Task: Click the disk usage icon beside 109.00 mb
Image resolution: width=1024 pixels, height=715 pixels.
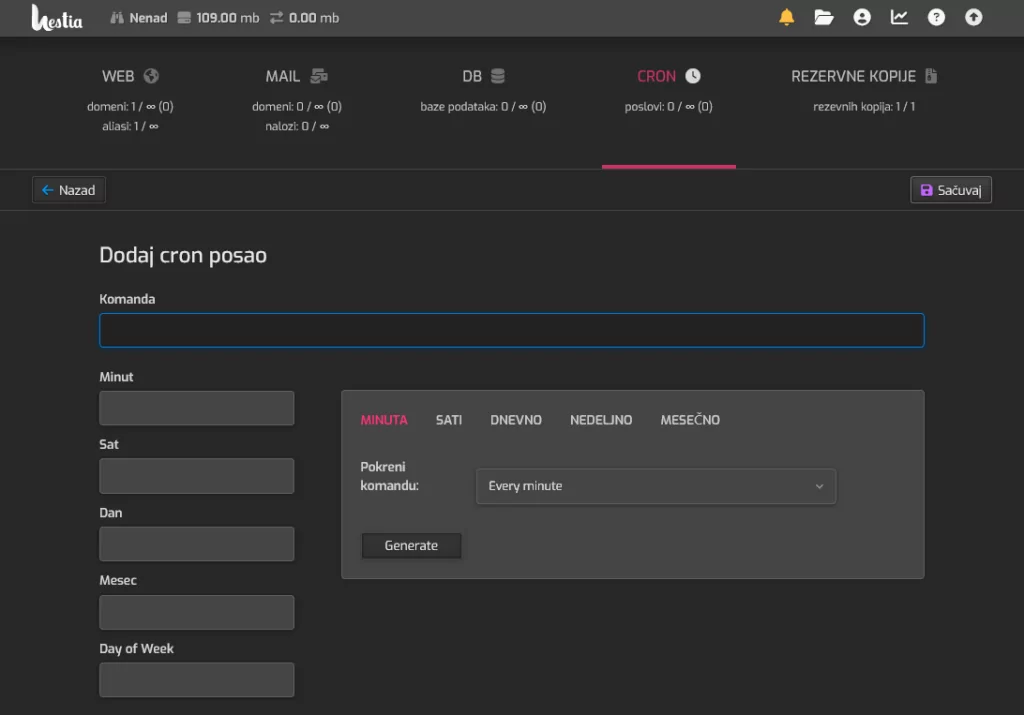Action: coord(184,18)
